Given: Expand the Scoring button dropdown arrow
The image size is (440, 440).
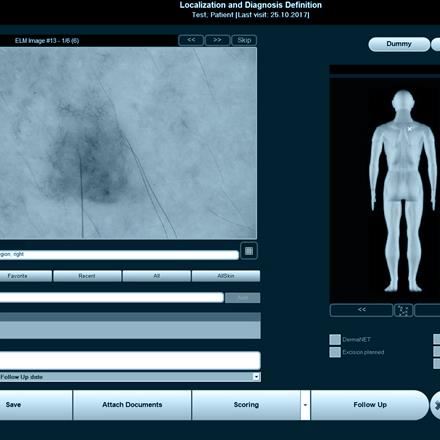Looking at the screenshot, I should coord(305,405).
